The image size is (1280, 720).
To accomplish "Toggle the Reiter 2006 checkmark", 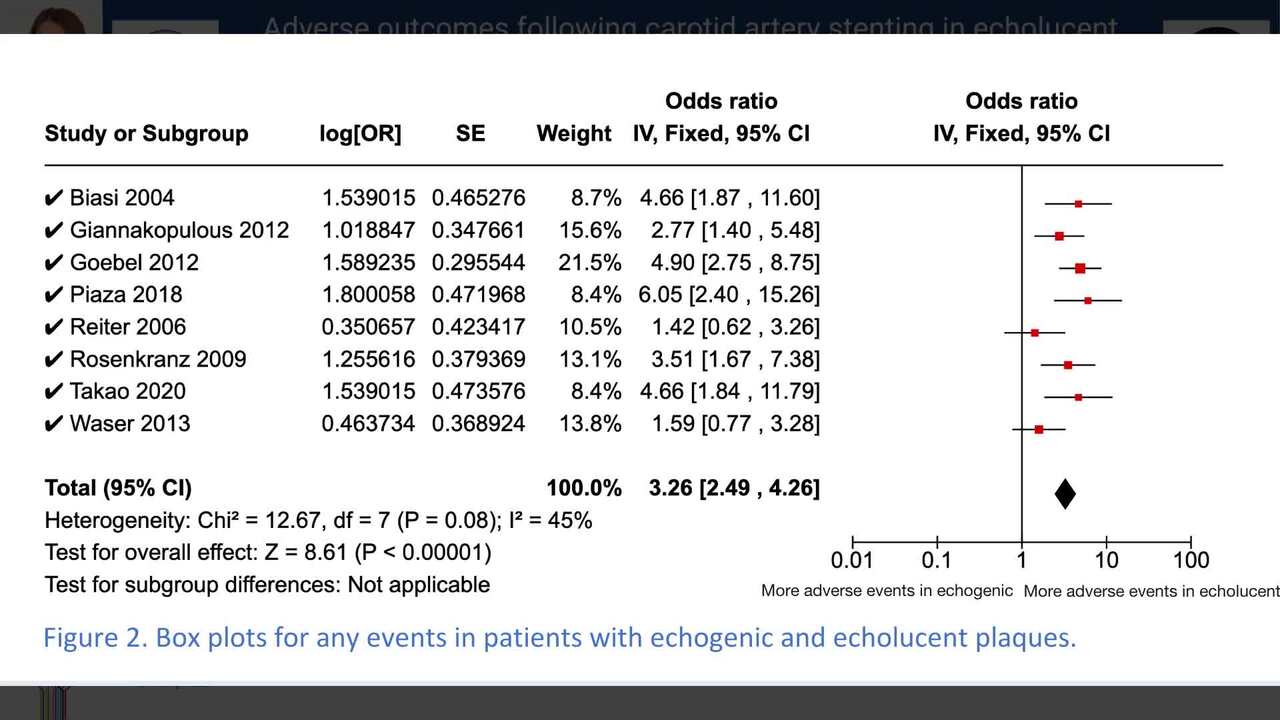I will point(54,327).
